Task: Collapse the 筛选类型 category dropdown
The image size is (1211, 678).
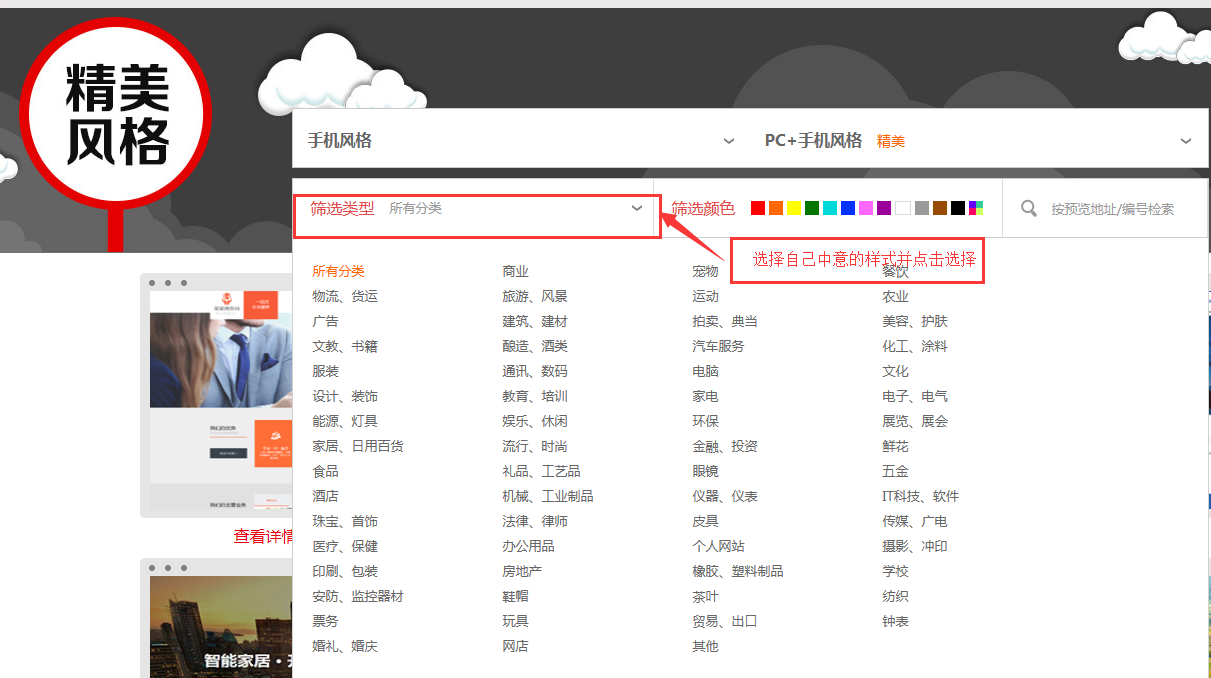Action: pos(637,208)
